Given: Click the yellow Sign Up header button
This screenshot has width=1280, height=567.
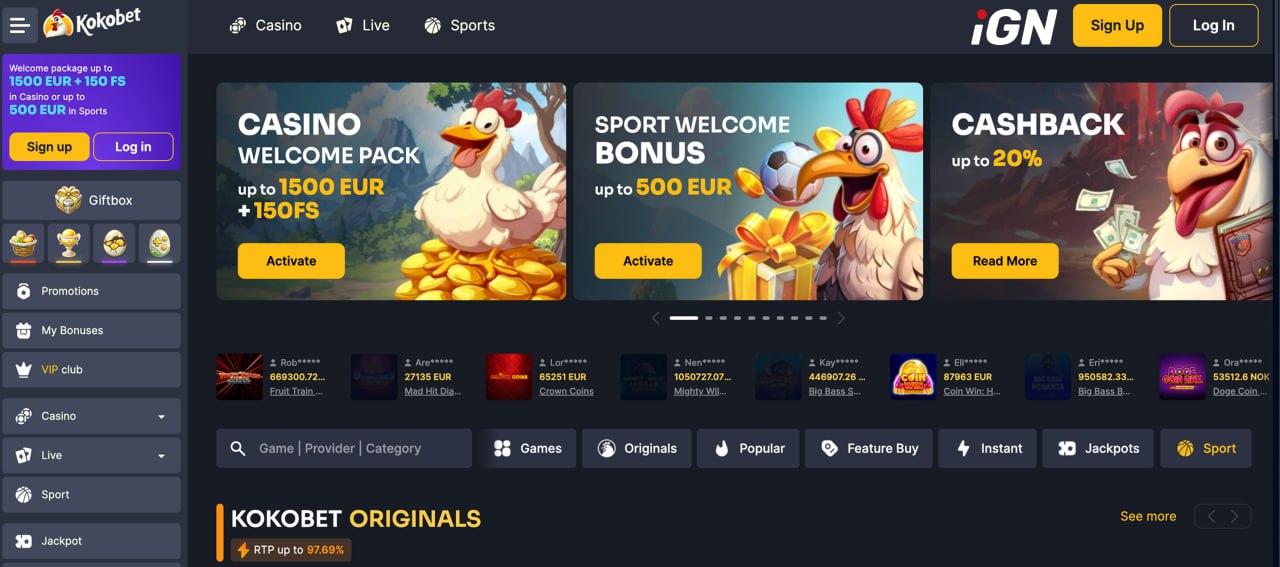Looking at the screenshot, I should [x=1117, y=25].
